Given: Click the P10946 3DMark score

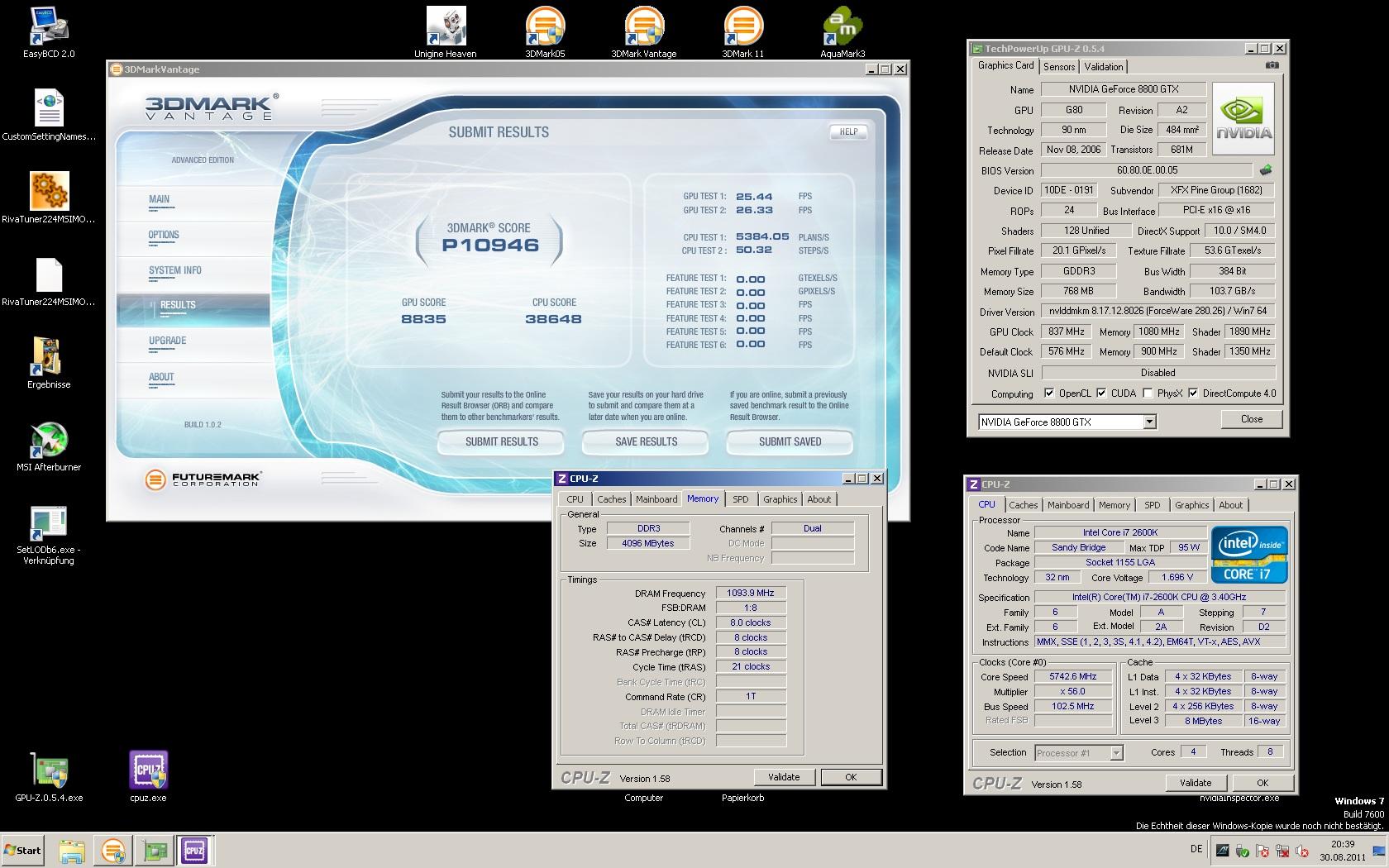Looking at the screenshot, I should [490, 245].
